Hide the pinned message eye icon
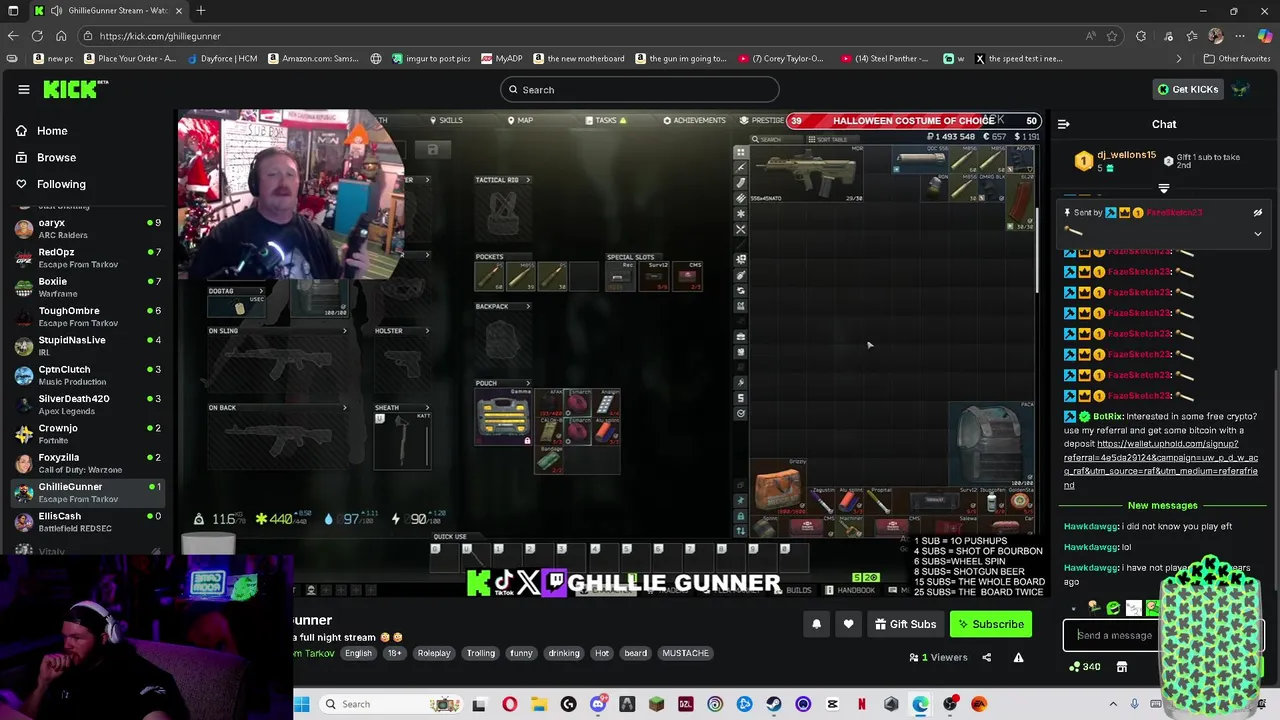Viewport: 1280px width, 720px height. 1258,212
